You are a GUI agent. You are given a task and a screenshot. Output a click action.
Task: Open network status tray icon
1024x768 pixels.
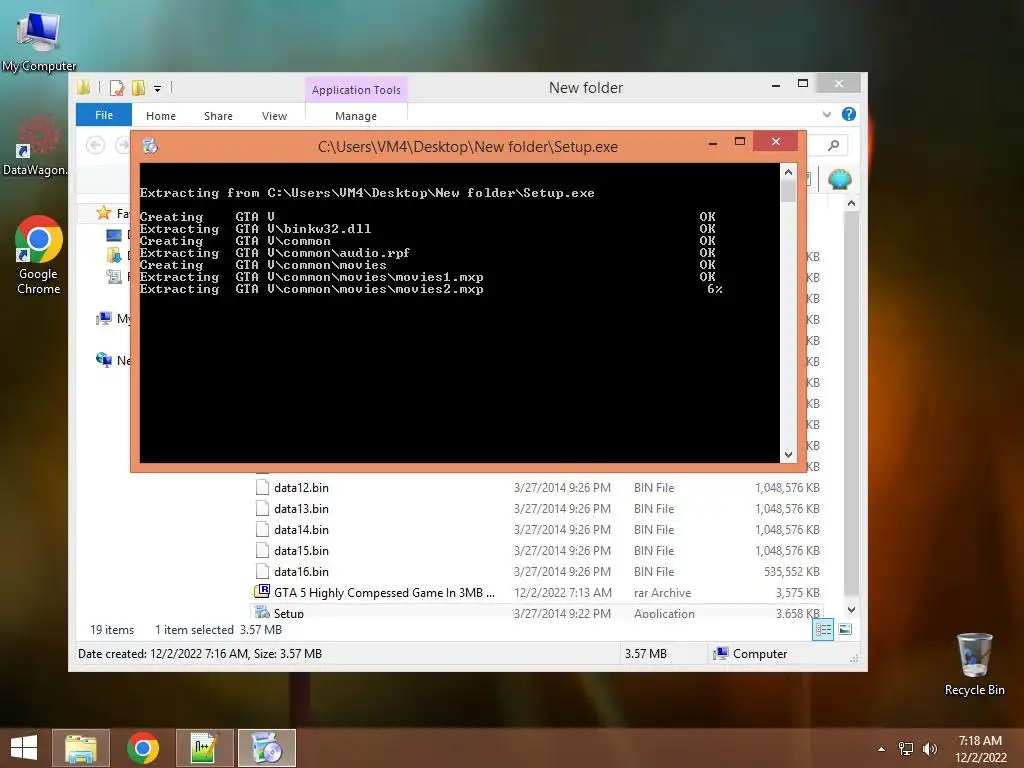[906, 749]
